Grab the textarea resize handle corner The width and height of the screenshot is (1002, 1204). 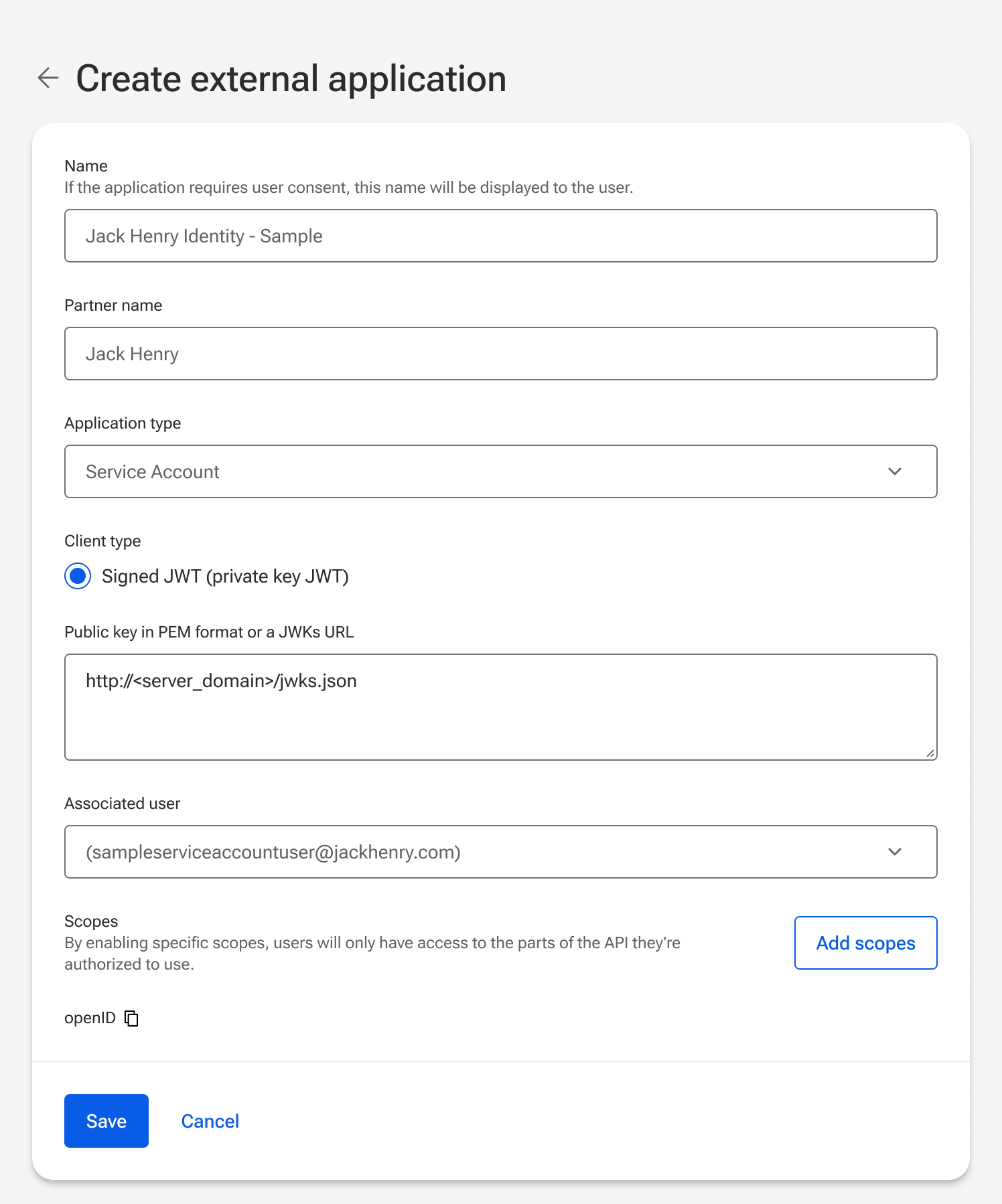pyautogui.click(x=930, y=753)
